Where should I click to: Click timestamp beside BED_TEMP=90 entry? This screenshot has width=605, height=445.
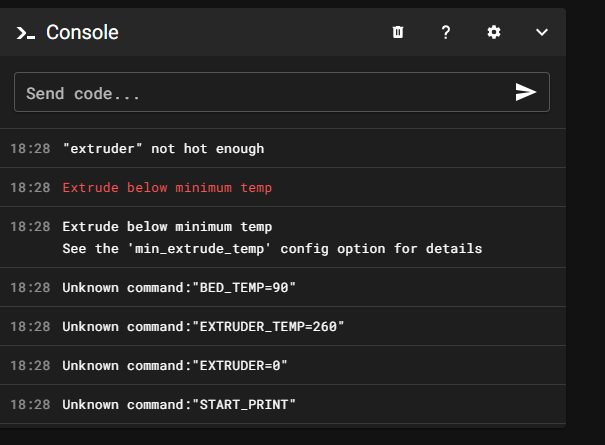click(x=30, y=287)
